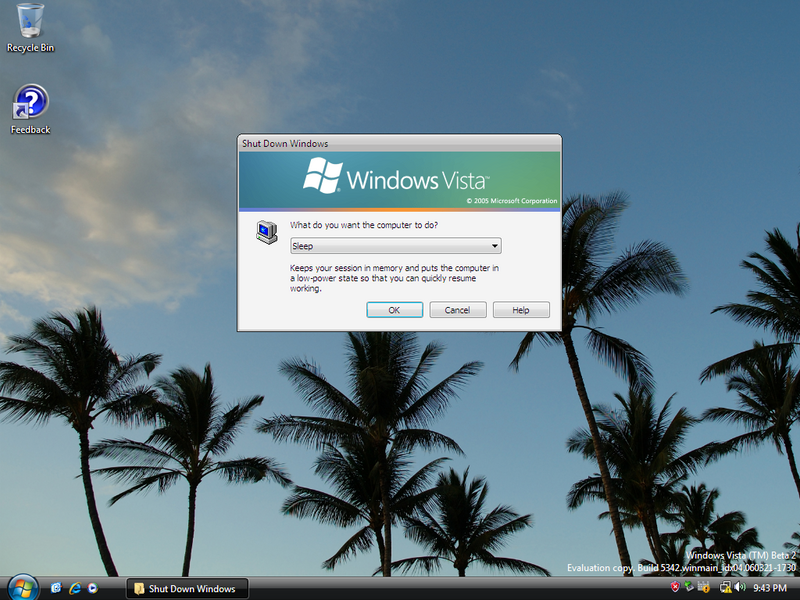Launch Internet Explorer from Quick Launch
Viewport: 800px width, 600px height.
(x=75, y=588)
